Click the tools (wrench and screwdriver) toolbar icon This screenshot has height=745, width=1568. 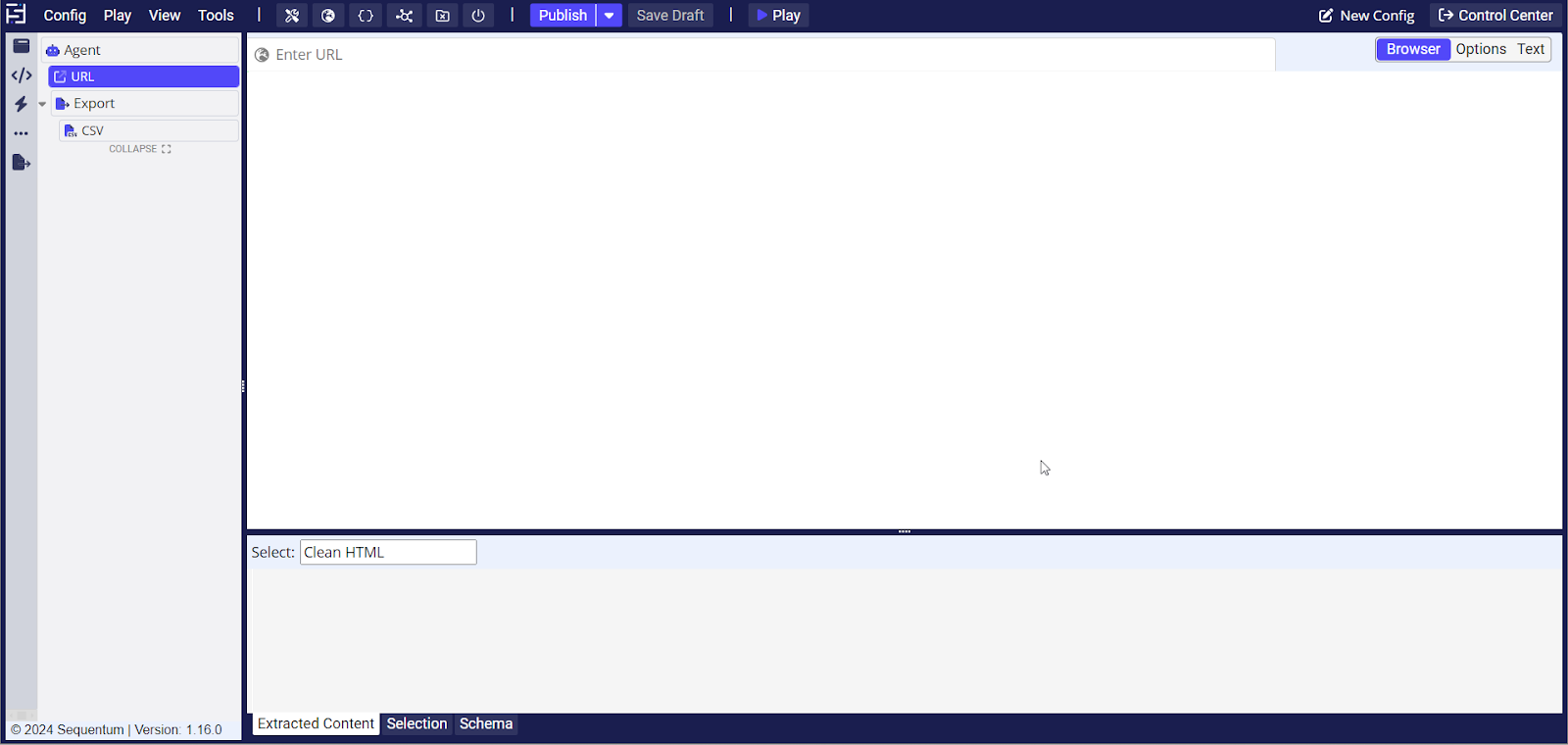coord(292,16)
